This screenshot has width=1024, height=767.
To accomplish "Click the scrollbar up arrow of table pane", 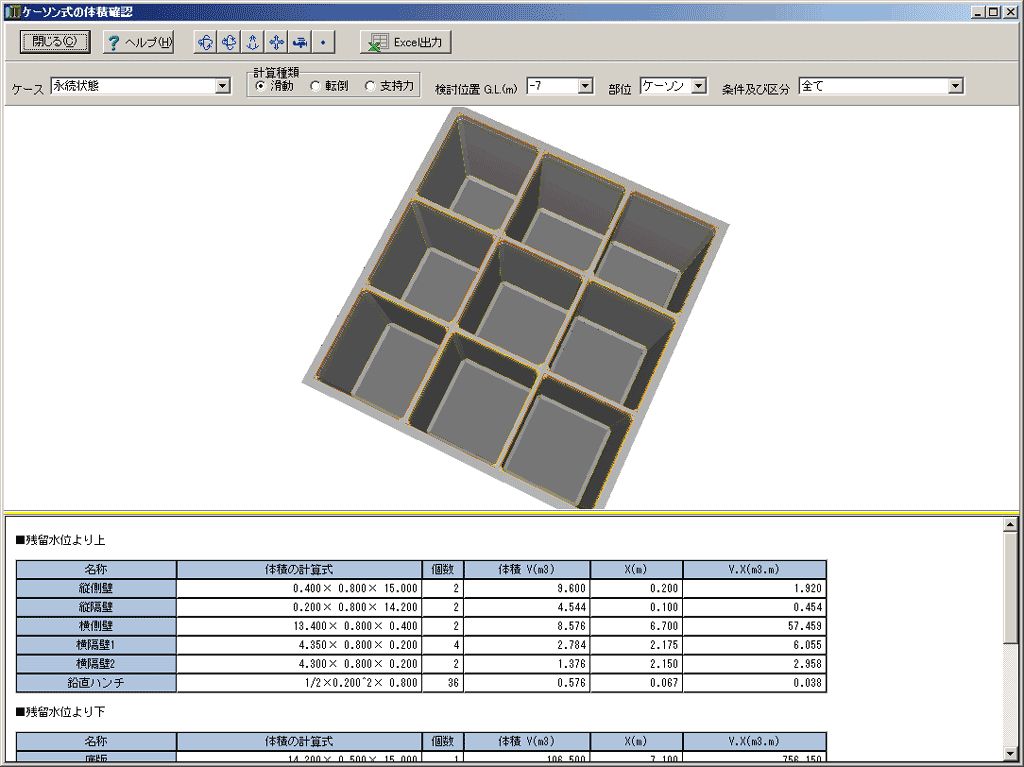I will click(1010, 525).
